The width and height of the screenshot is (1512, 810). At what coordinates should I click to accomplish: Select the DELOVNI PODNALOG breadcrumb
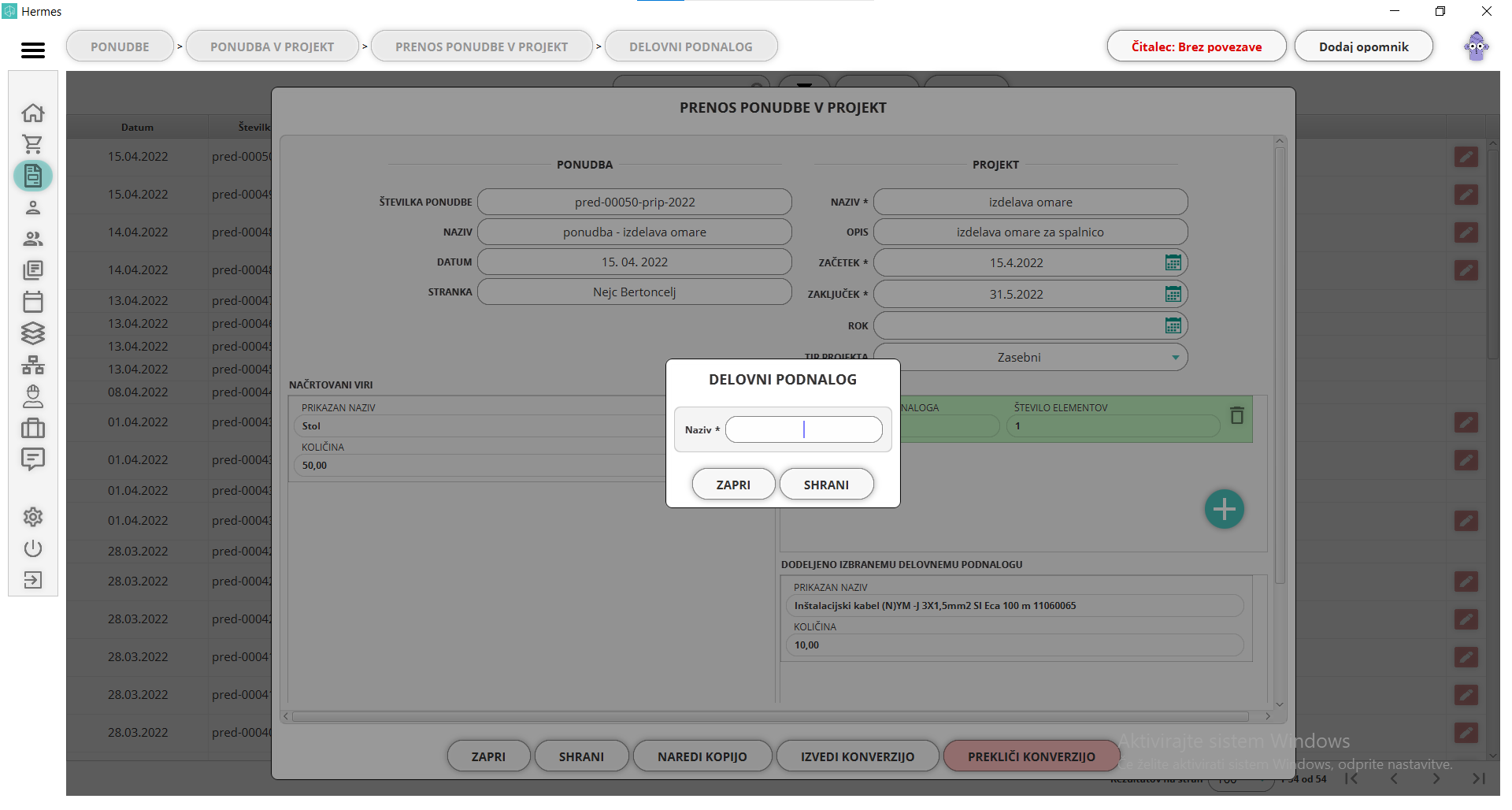click(691, 46)
